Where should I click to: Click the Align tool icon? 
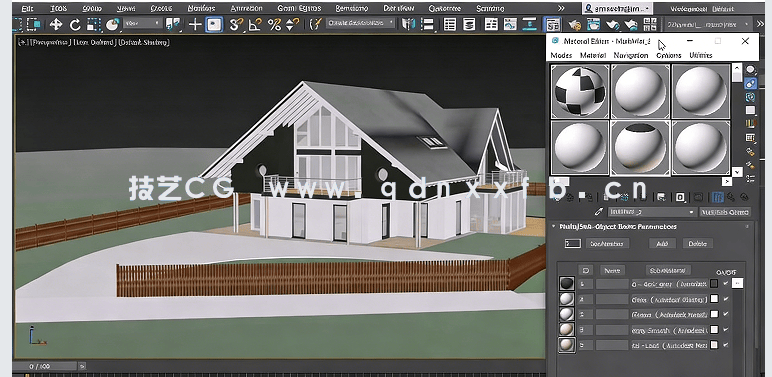click(x=427, y=24)
